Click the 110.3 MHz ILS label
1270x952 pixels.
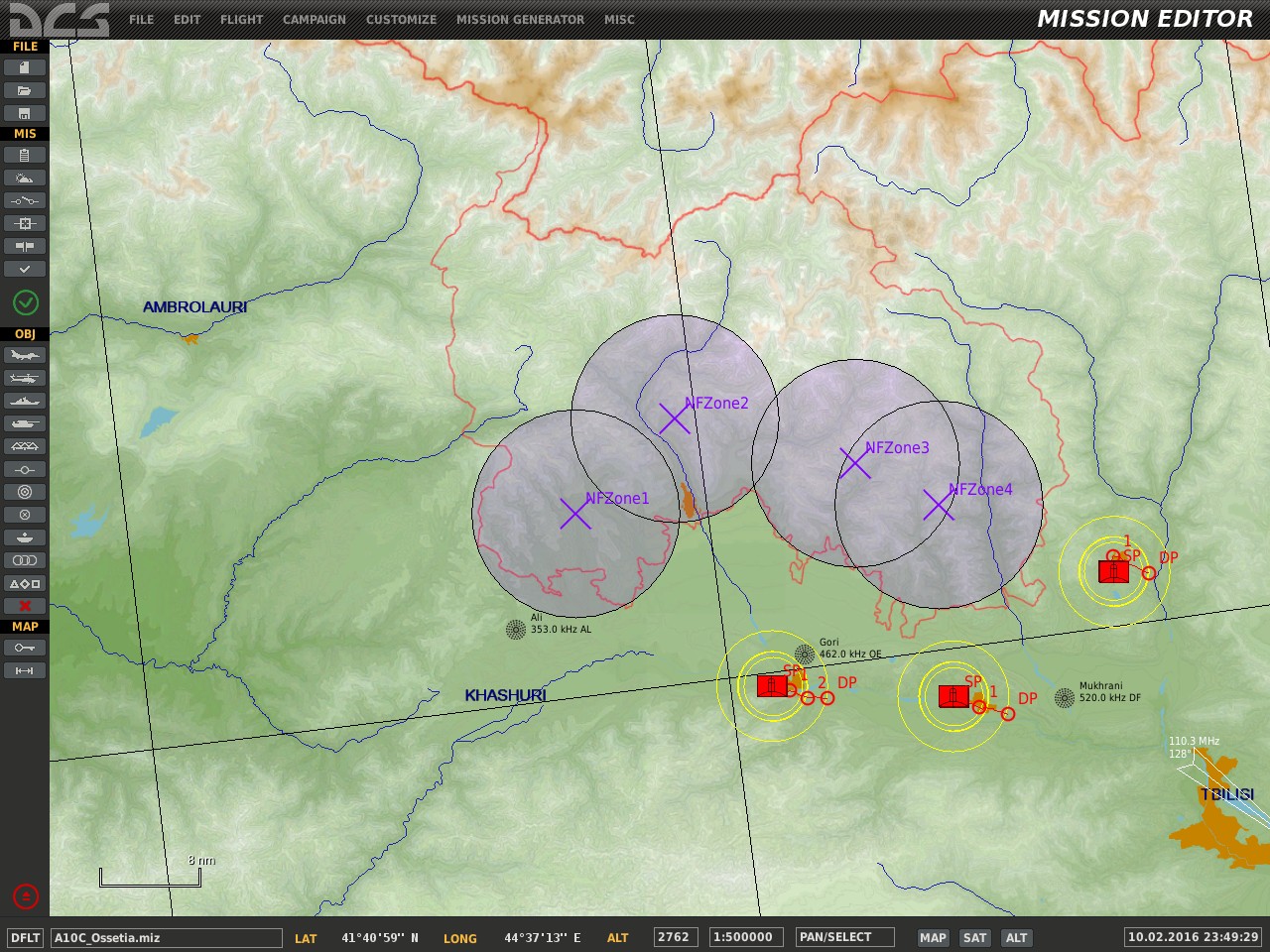tap(1194, 741)
